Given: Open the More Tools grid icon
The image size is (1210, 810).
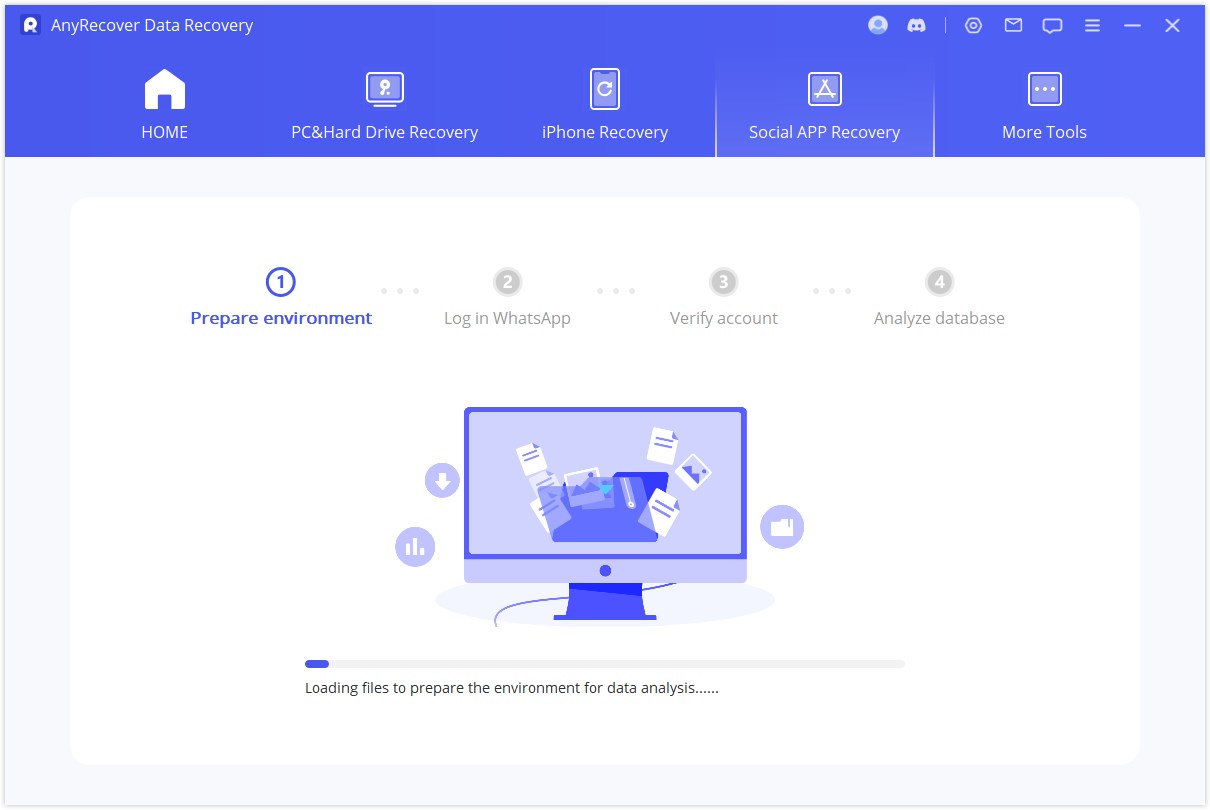Looking at the screenshot, I should 1044,88.
